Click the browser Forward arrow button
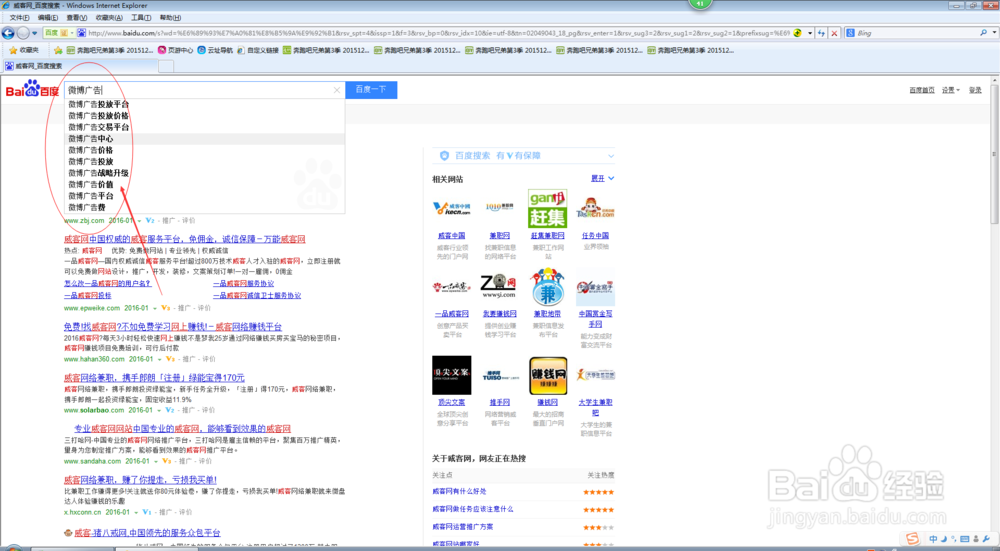1000x551 pixels. pos(23,33)
